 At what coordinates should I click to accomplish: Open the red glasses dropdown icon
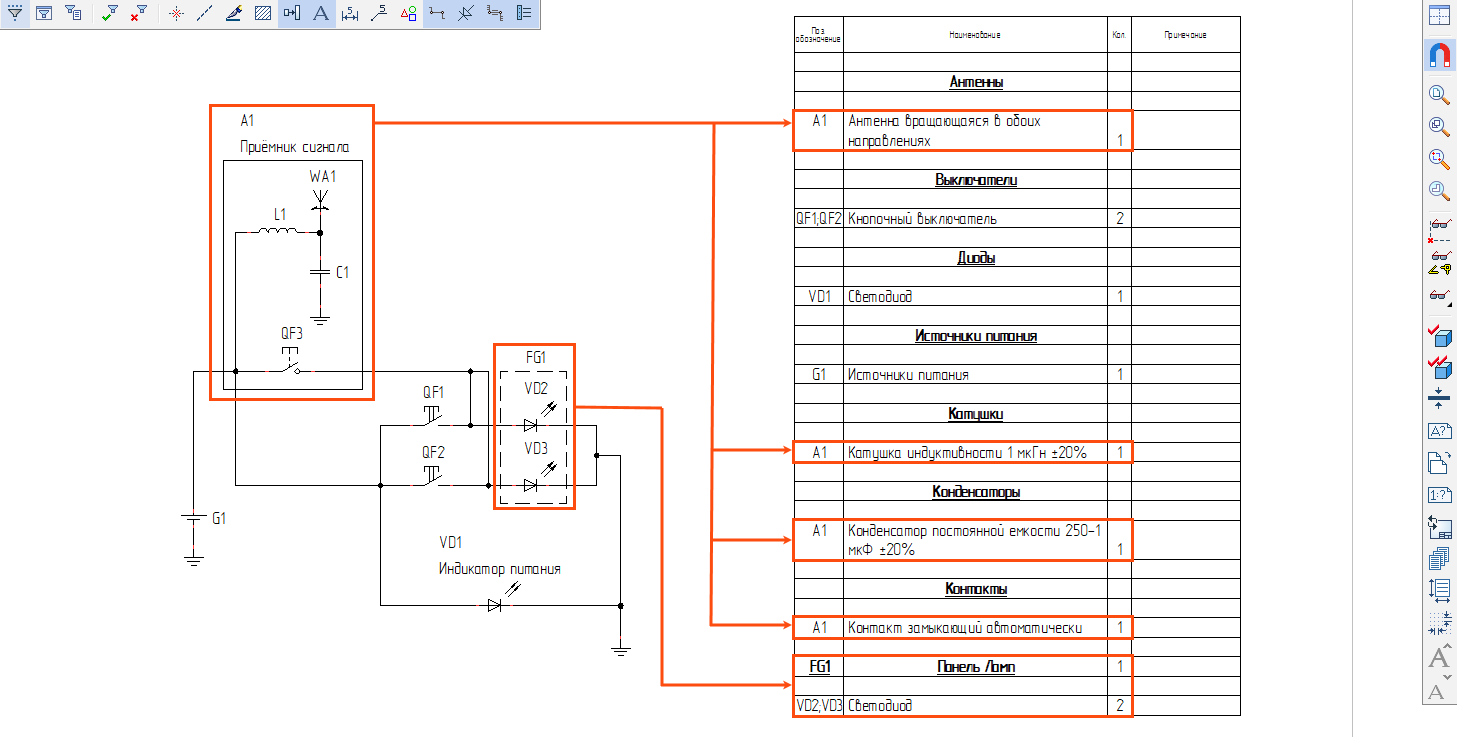coord(1438,295)
